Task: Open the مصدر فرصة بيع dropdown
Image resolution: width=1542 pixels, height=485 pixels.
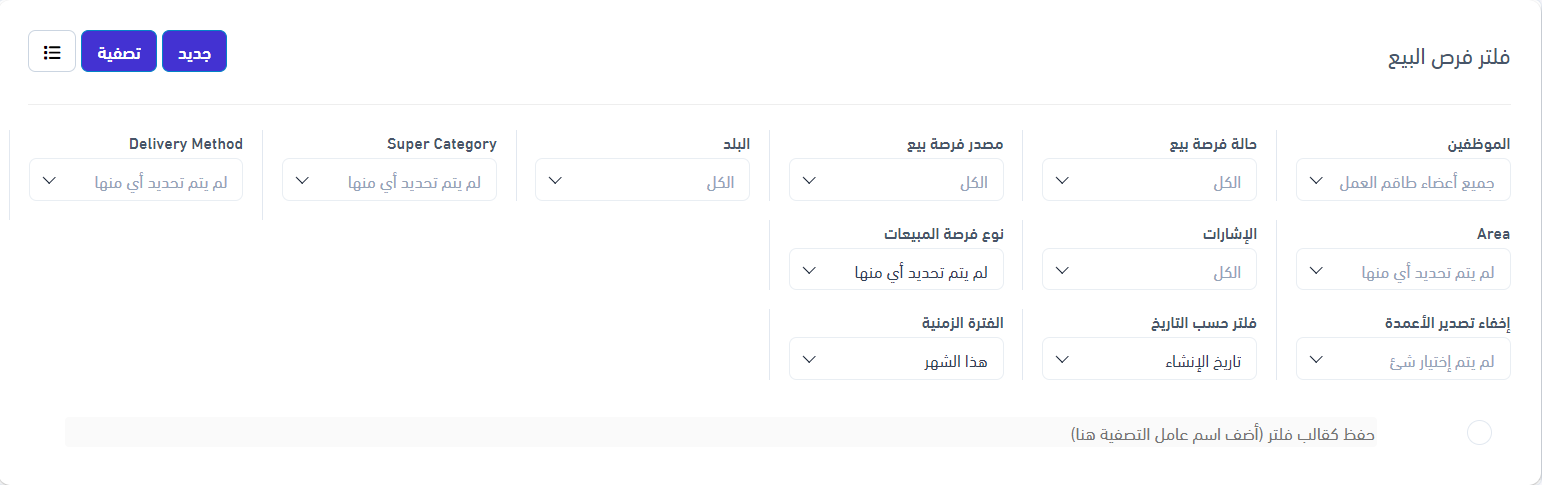Action: coord(895,180)
